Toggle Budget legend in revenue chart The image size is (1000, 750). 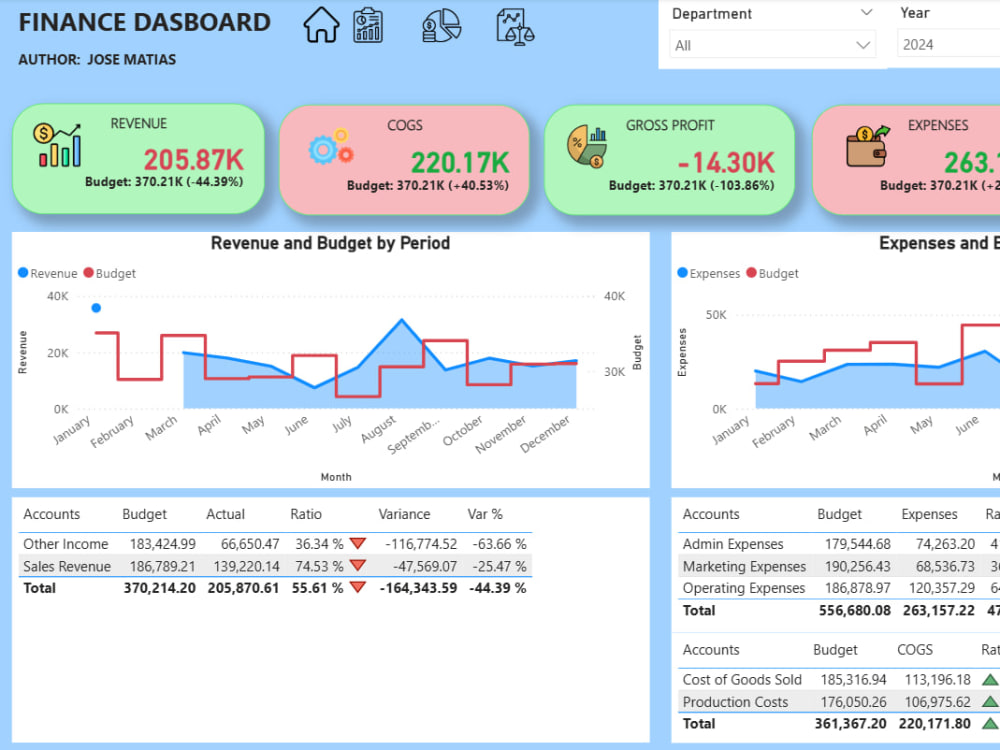pos(110,273)
